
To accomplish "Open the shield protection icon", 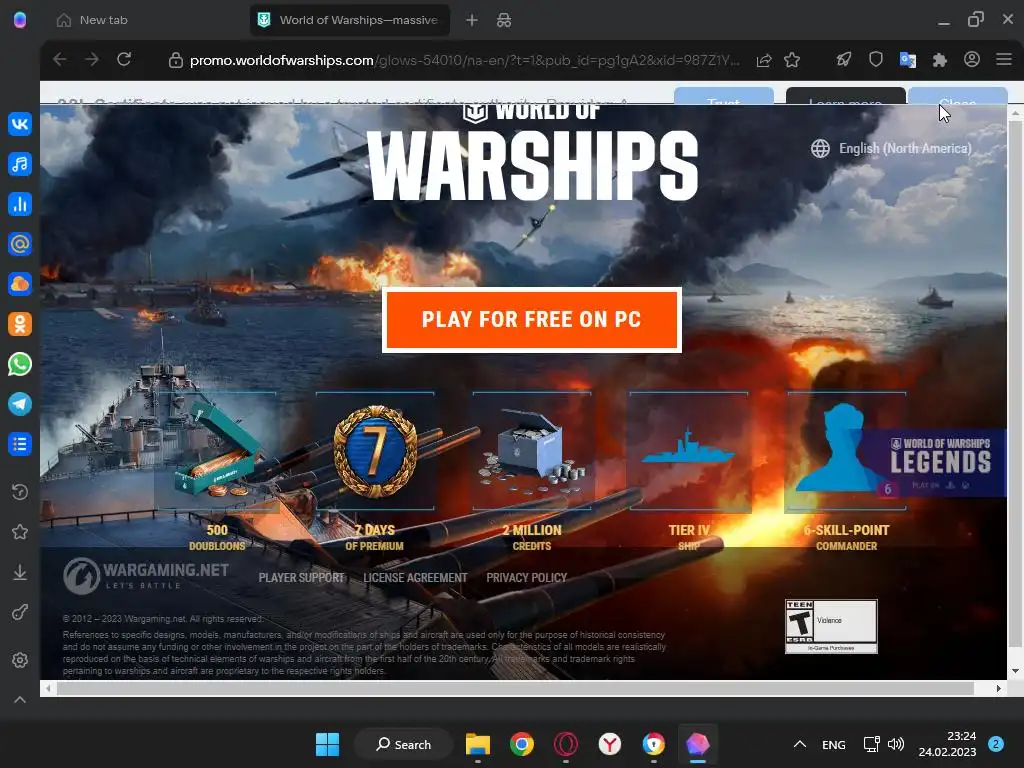I will [x=876, y=59].
